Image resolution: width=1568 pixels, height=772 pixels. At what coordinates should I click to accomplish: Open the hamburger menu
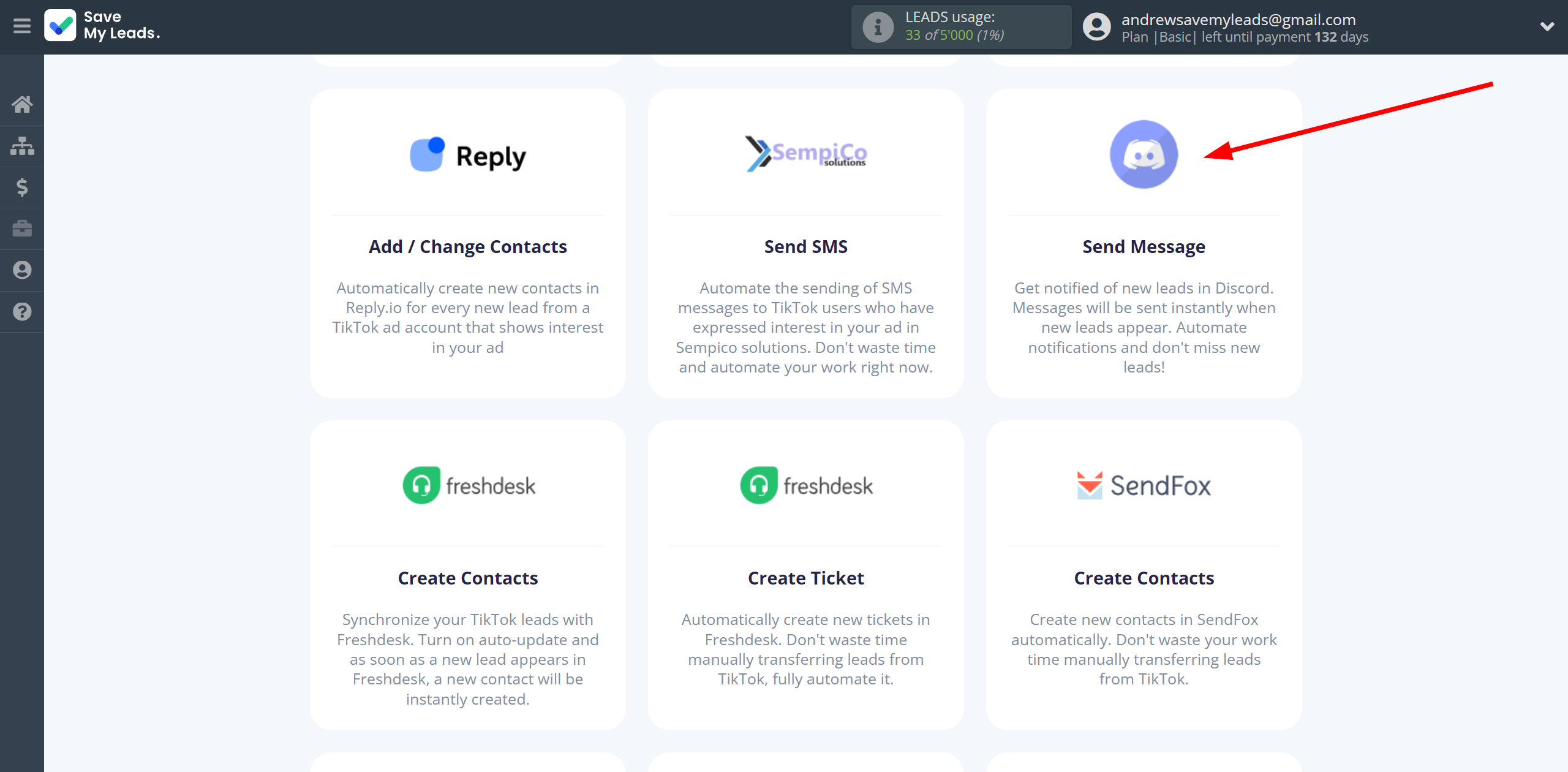tap(22, 26)
